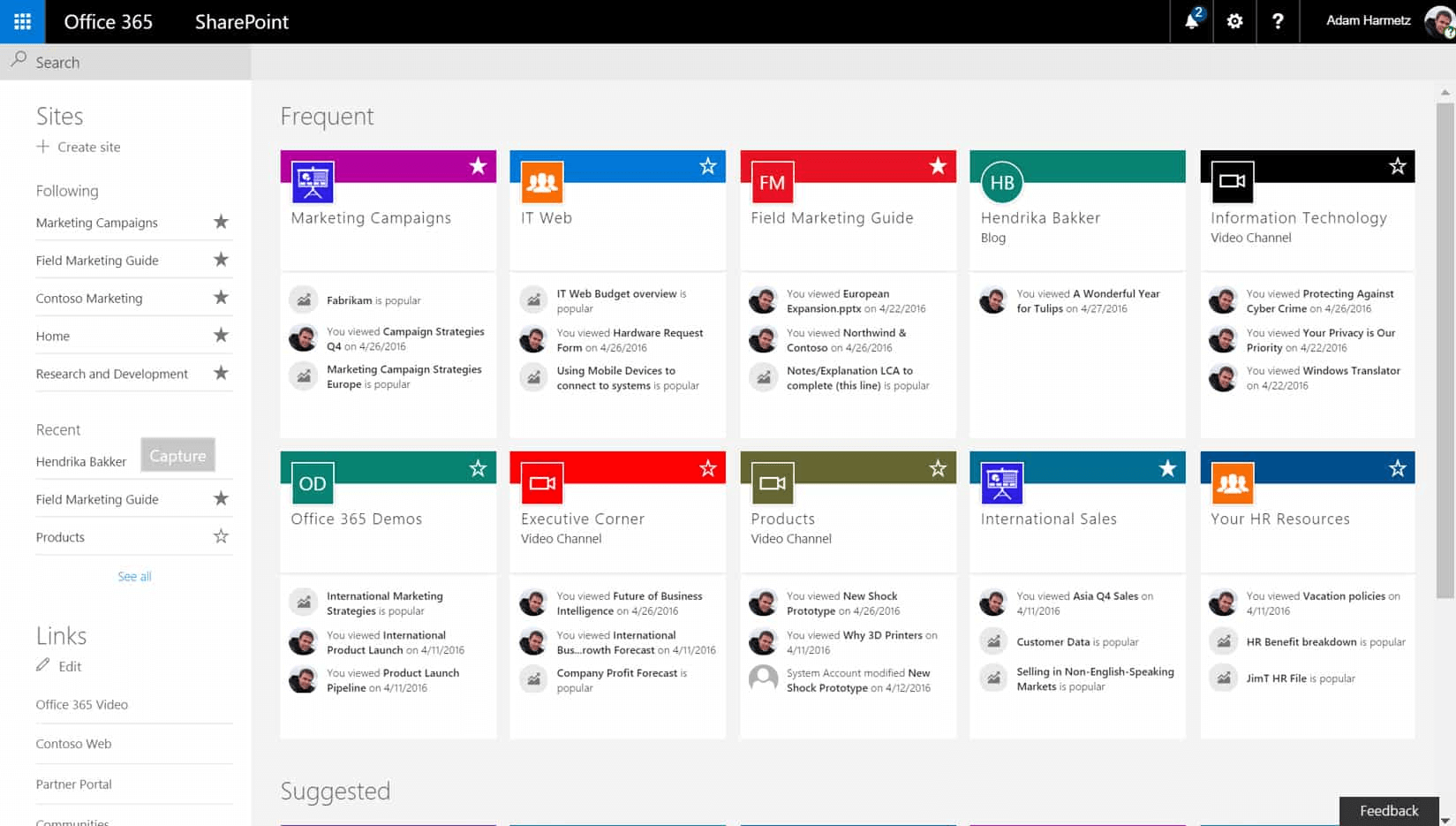This screenshot has height=826, width=1456.
Task: Unfollow Marketing Campaigns card via its star
Action: pos(478,166)
